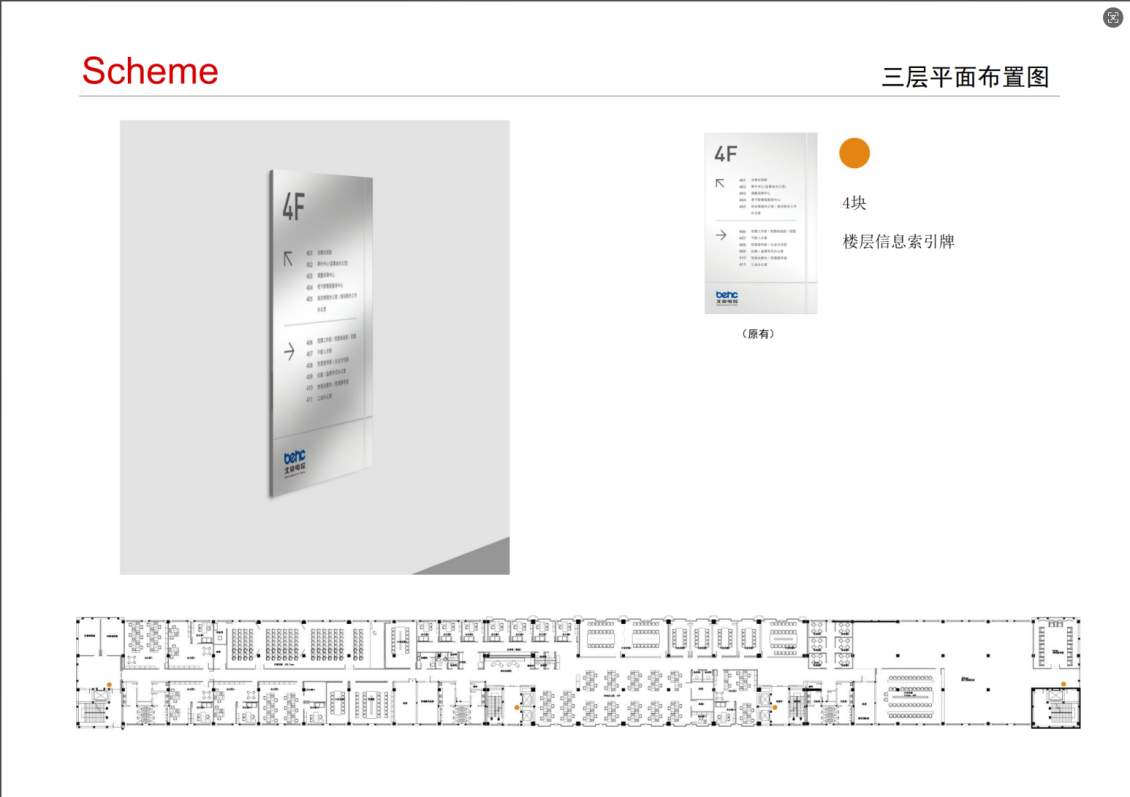
Task: Open the small 4F sign thumbnail
Action: click(761, 223)
